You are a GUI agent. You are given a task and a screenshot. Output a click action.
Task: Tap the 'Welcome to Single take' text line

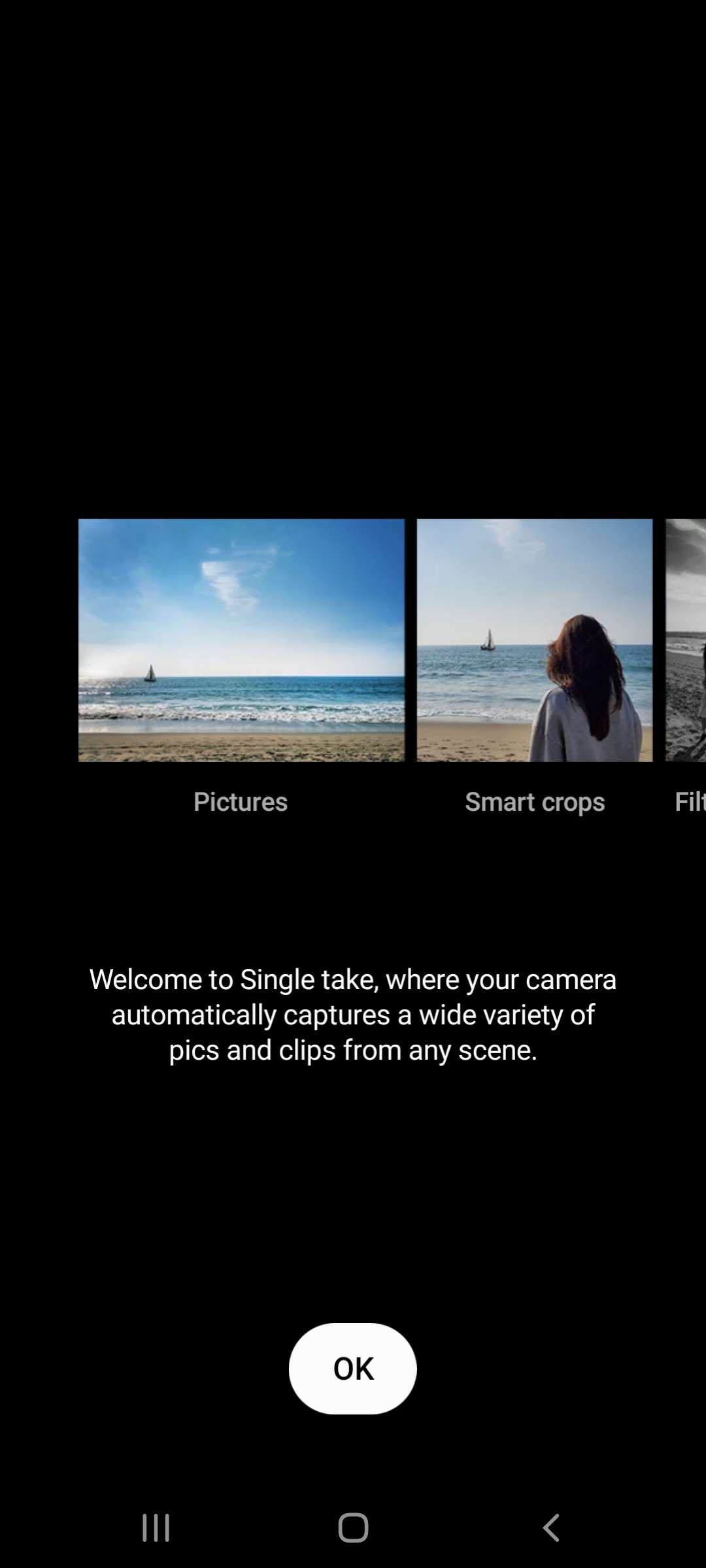click(353, 979)
